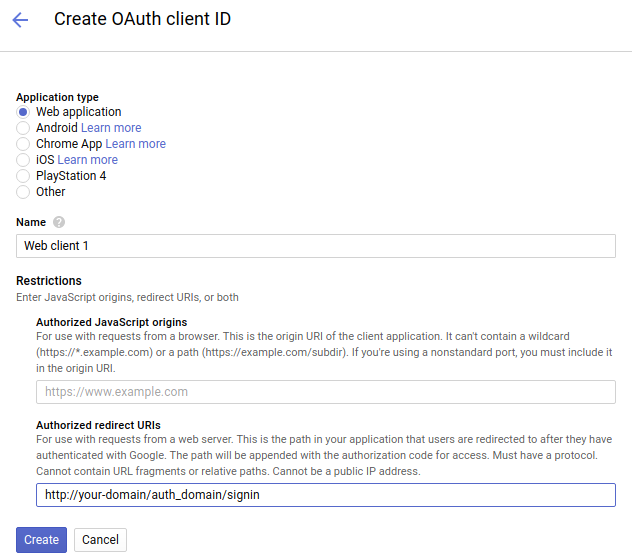The height and width of the screenshot is (556, 632).
Task: Open Learn more link for iOS
Action: [87, 160]
